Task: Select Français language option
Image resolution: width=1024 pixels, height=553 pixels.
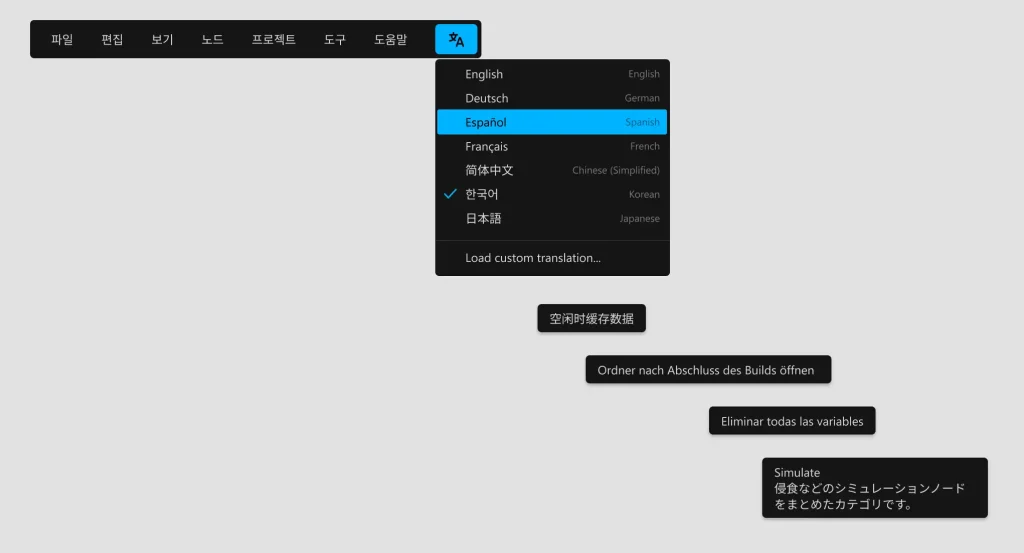Action: 552,146
